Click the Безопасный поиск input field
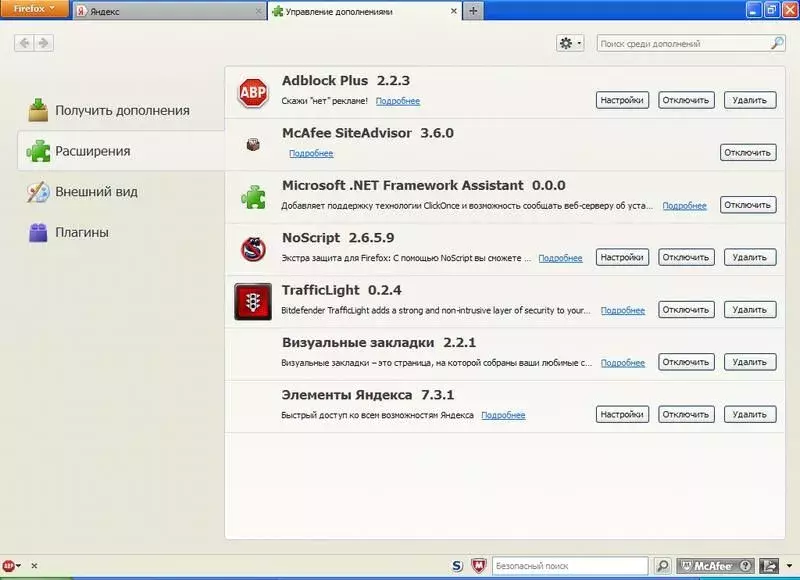 coord(570,566)
